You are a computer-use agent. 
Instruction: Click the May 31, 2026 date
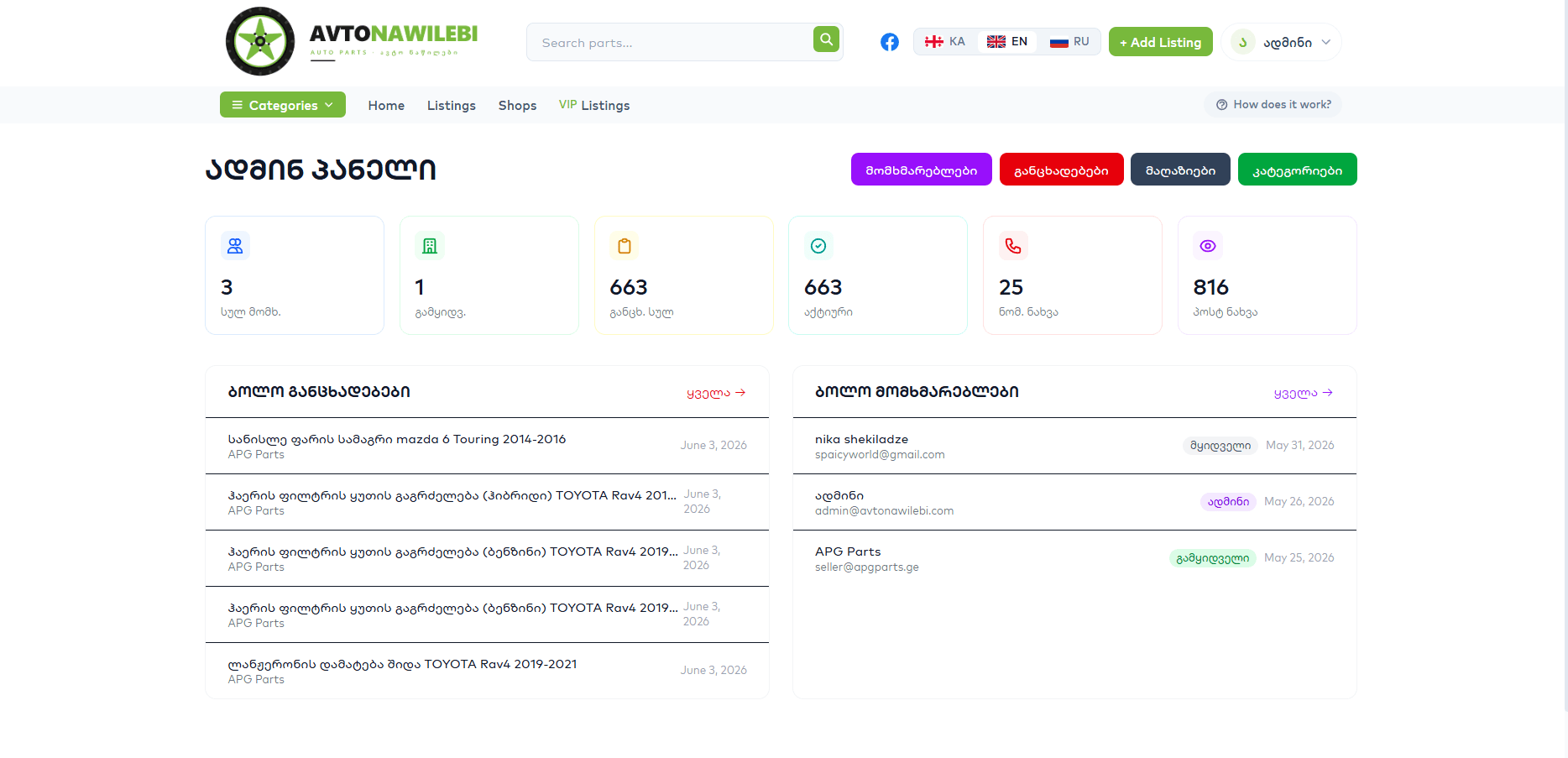click(x=1299, y=446)
